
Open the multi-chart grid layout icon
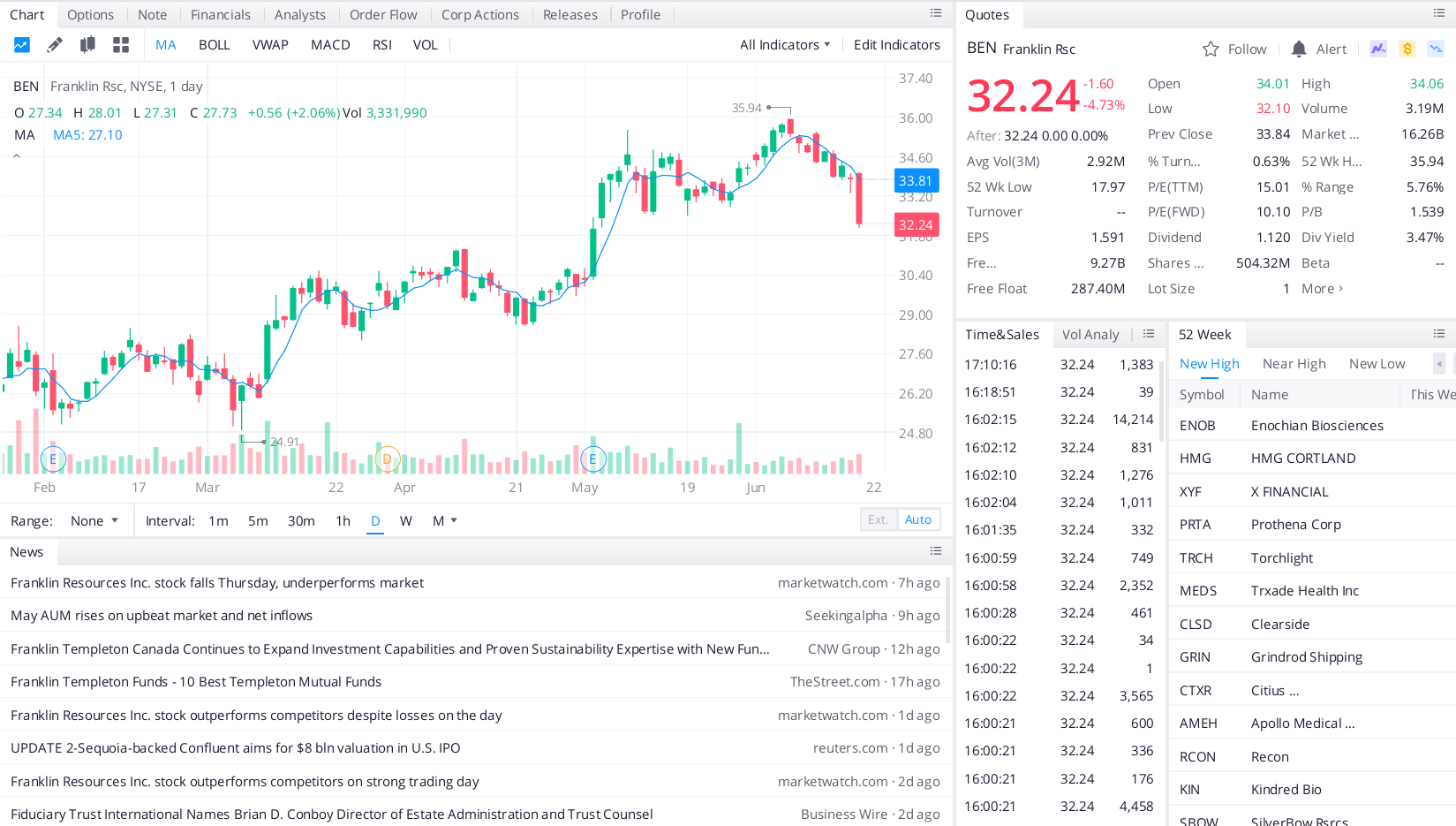[121, 45]
